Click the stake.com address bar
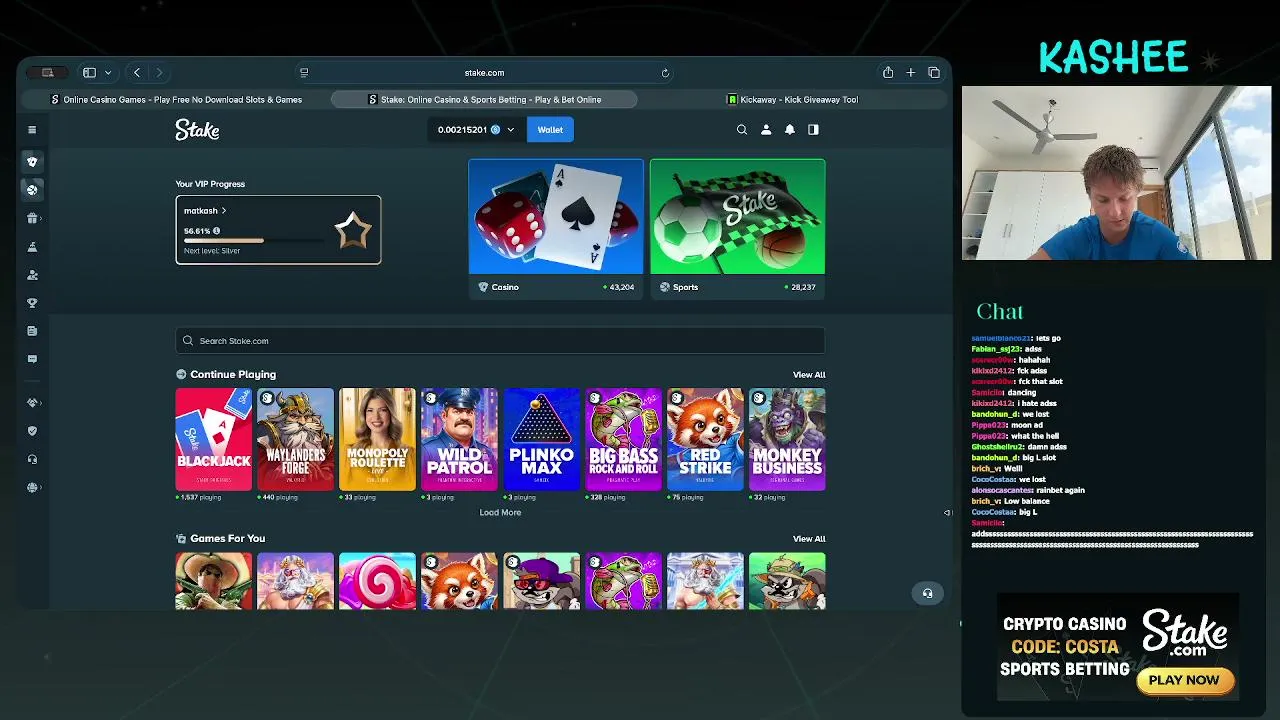The height and width of the screenshot is (720, 1280). click(484, 72)
